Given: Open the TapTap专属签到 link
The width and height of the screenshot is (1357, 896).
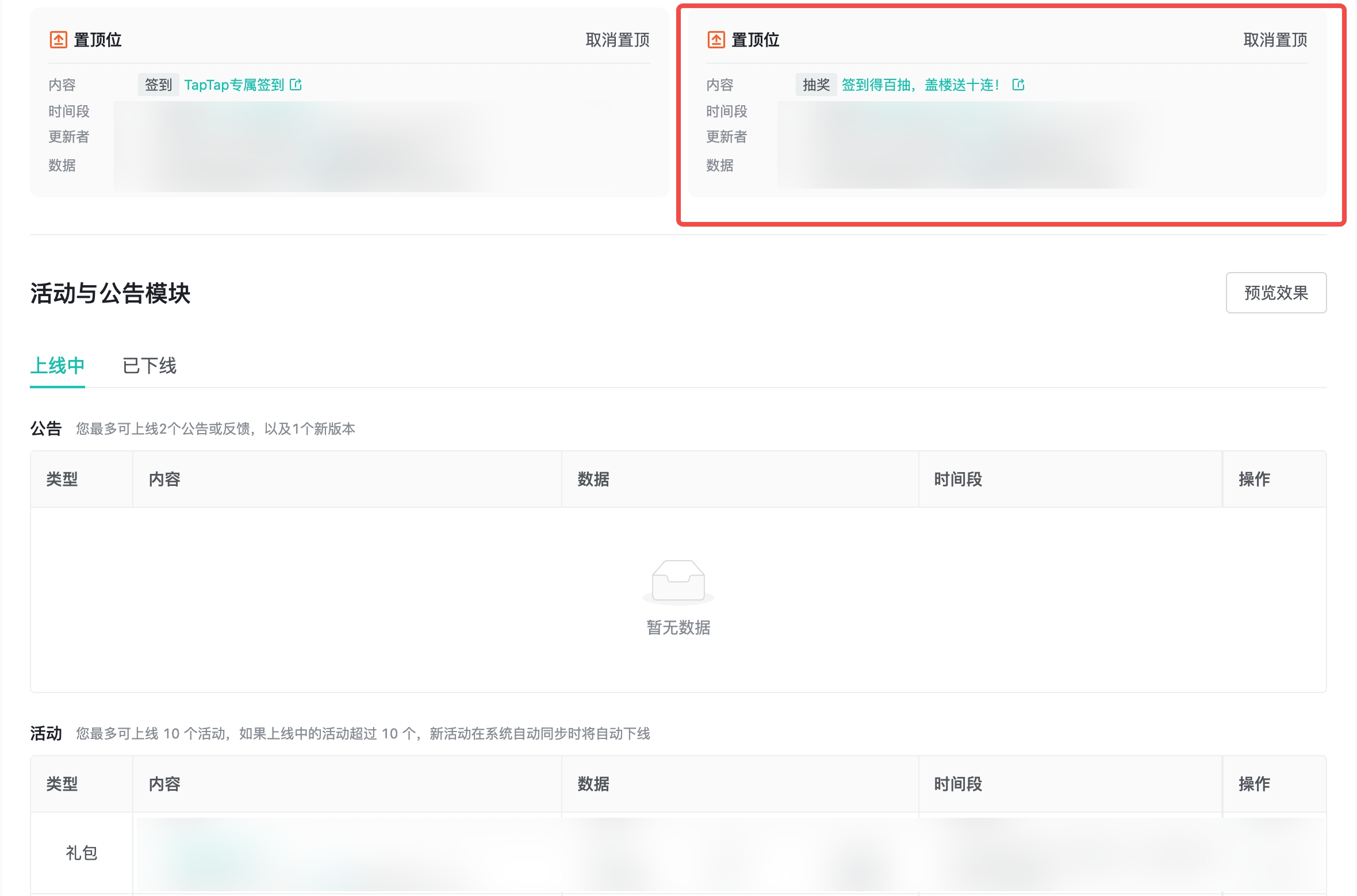Looking at the screenshot, I should (234, 85).
